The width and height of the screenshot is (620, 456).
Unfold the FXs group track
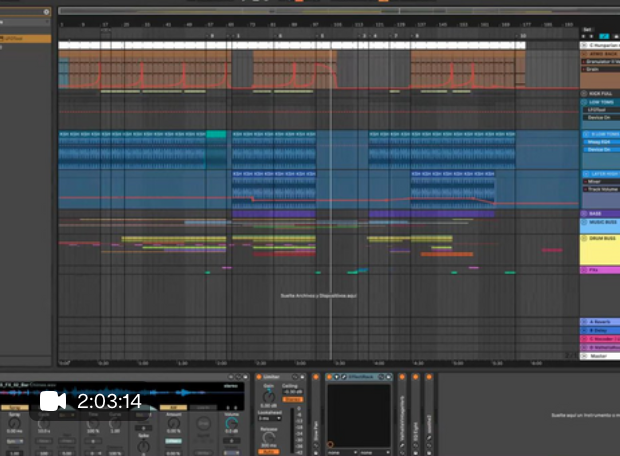(584, 270)
